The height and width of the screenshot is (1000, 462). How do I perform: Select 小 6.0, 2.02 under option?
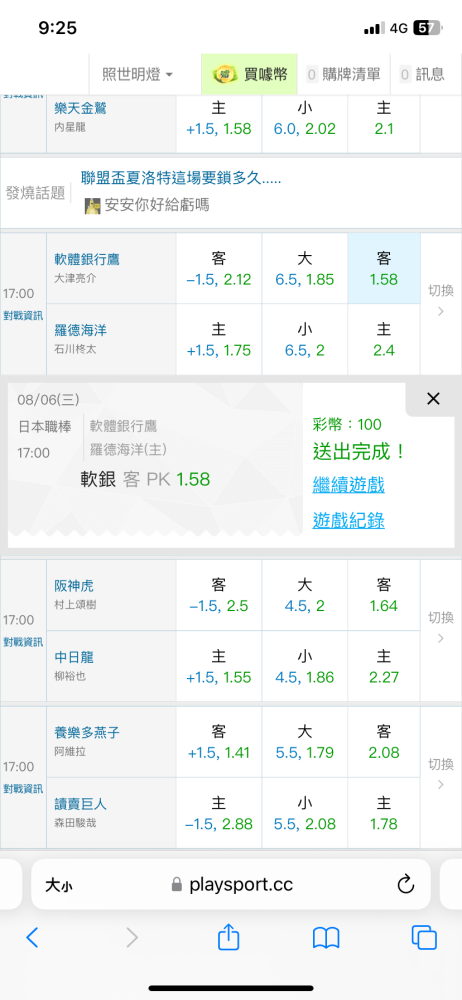click(x=304, y=124)
